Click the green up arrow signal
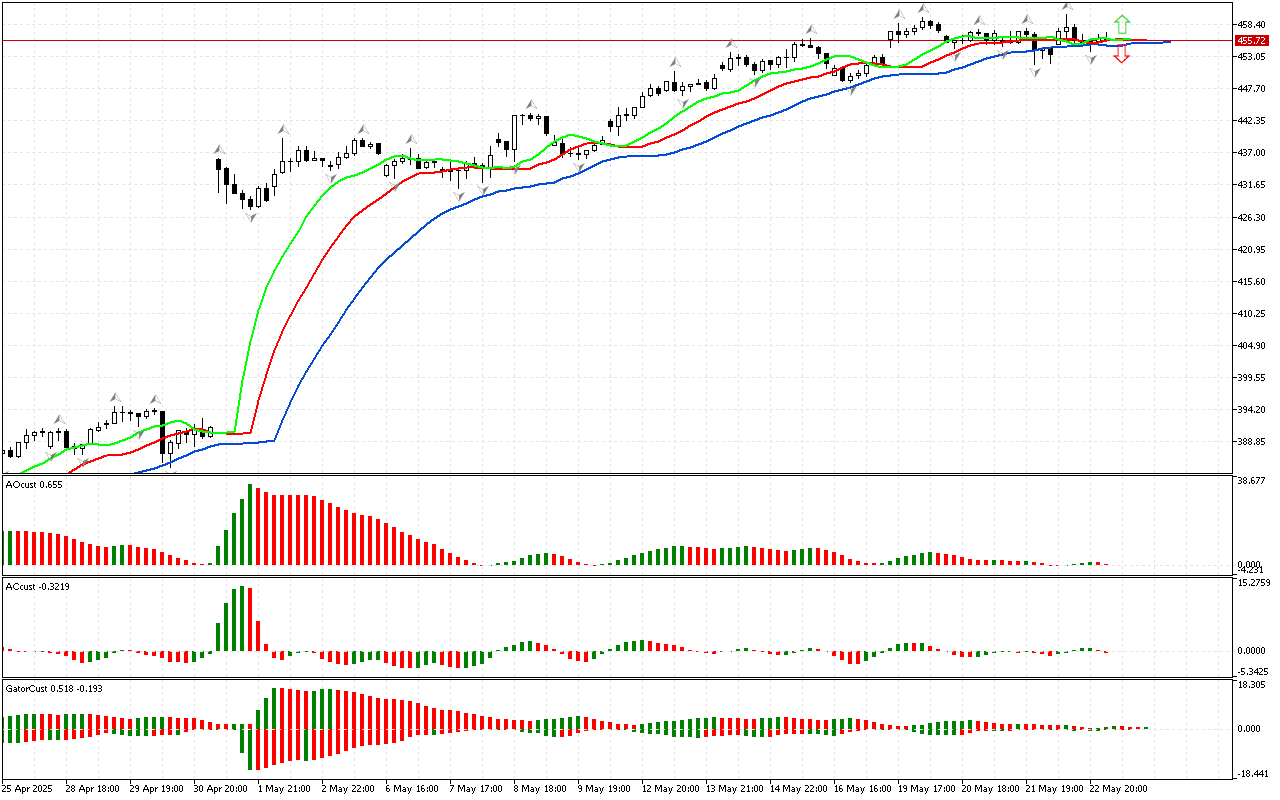 (x=1122, y=23)
